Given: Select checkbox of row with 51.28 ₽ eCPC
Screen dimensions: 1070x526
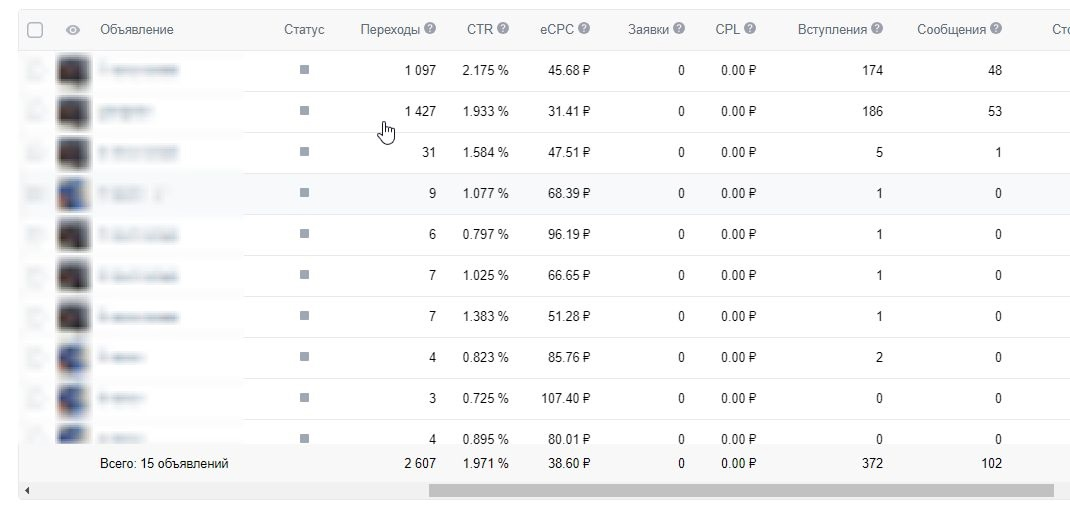Looking at the screenshot, I should pyautogui.click(x=35, y=316).
